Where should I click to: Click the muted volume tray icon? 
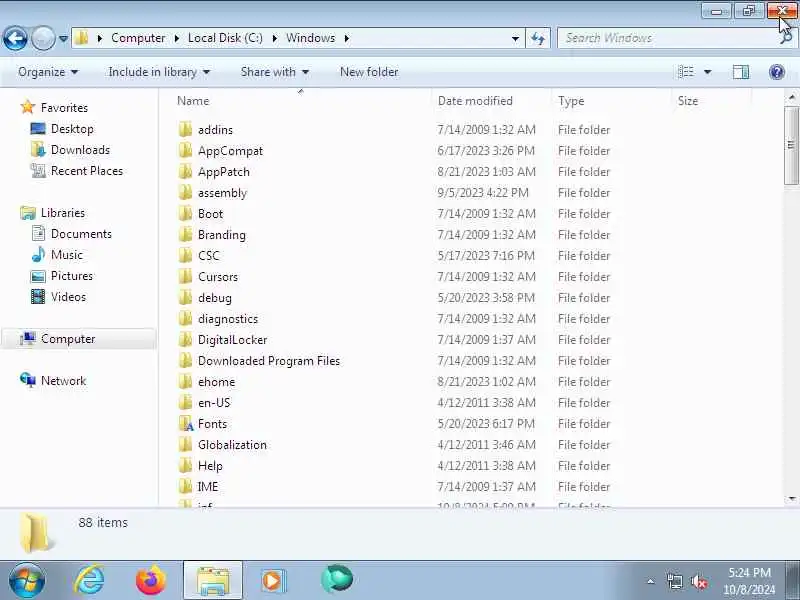click(698, 581)
